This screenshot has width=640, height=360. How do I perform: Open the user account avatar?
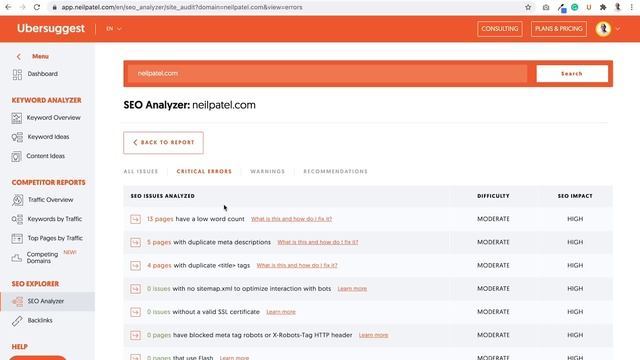coord(603,29)
